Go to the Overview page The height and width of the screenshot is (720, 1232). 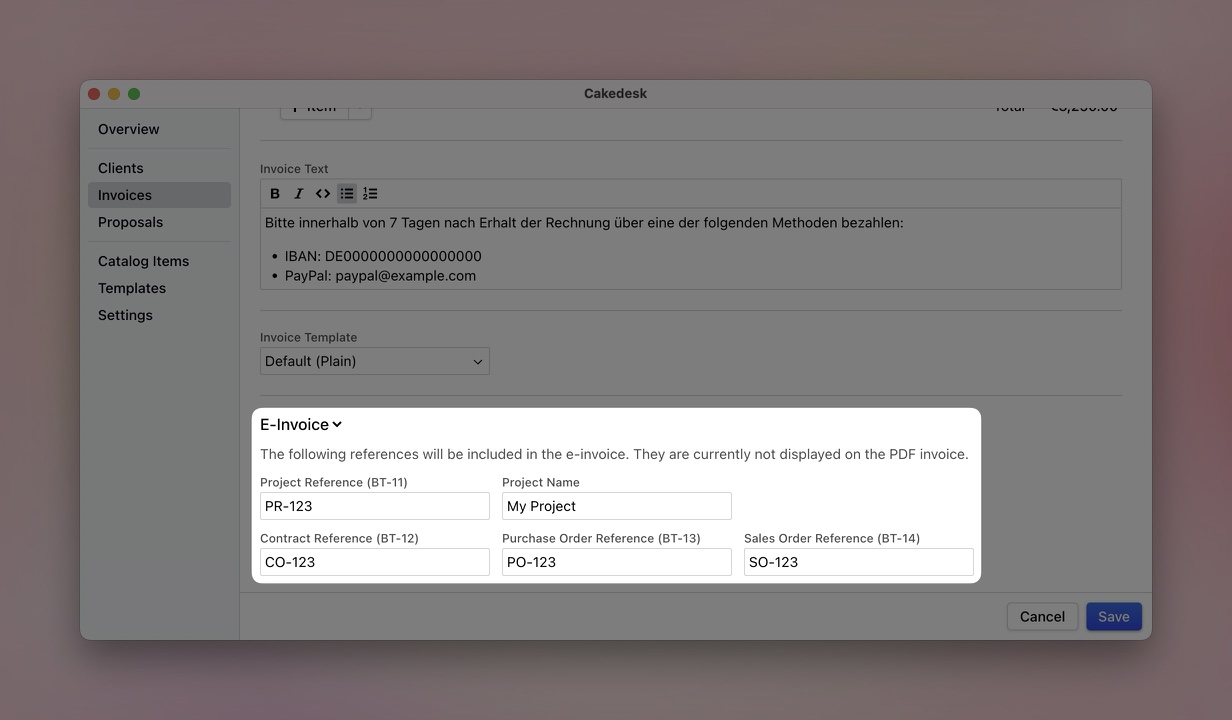click(x=128, y=128)
